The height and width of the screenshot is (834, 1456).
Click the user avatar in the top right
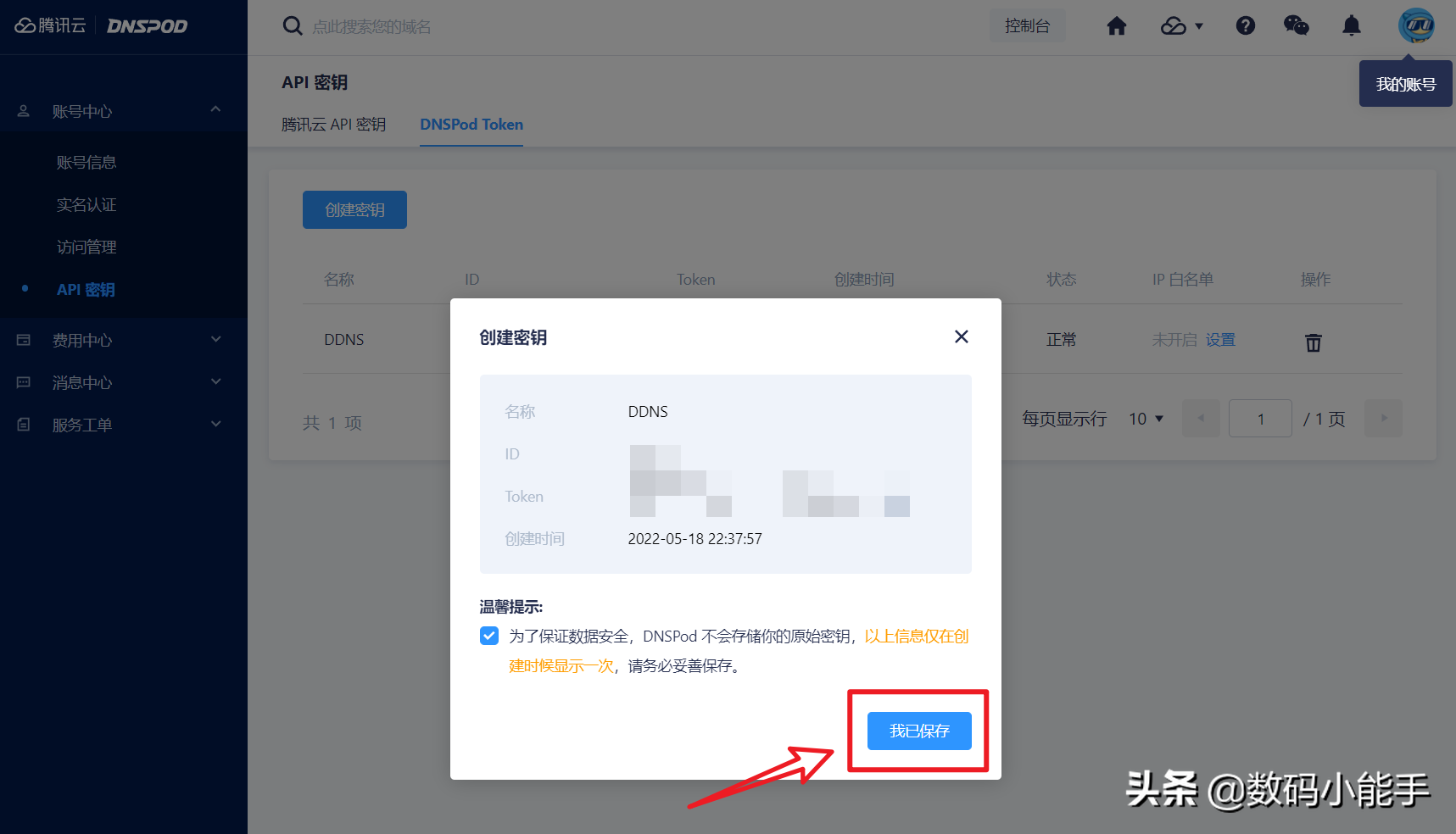point(1416,25)
